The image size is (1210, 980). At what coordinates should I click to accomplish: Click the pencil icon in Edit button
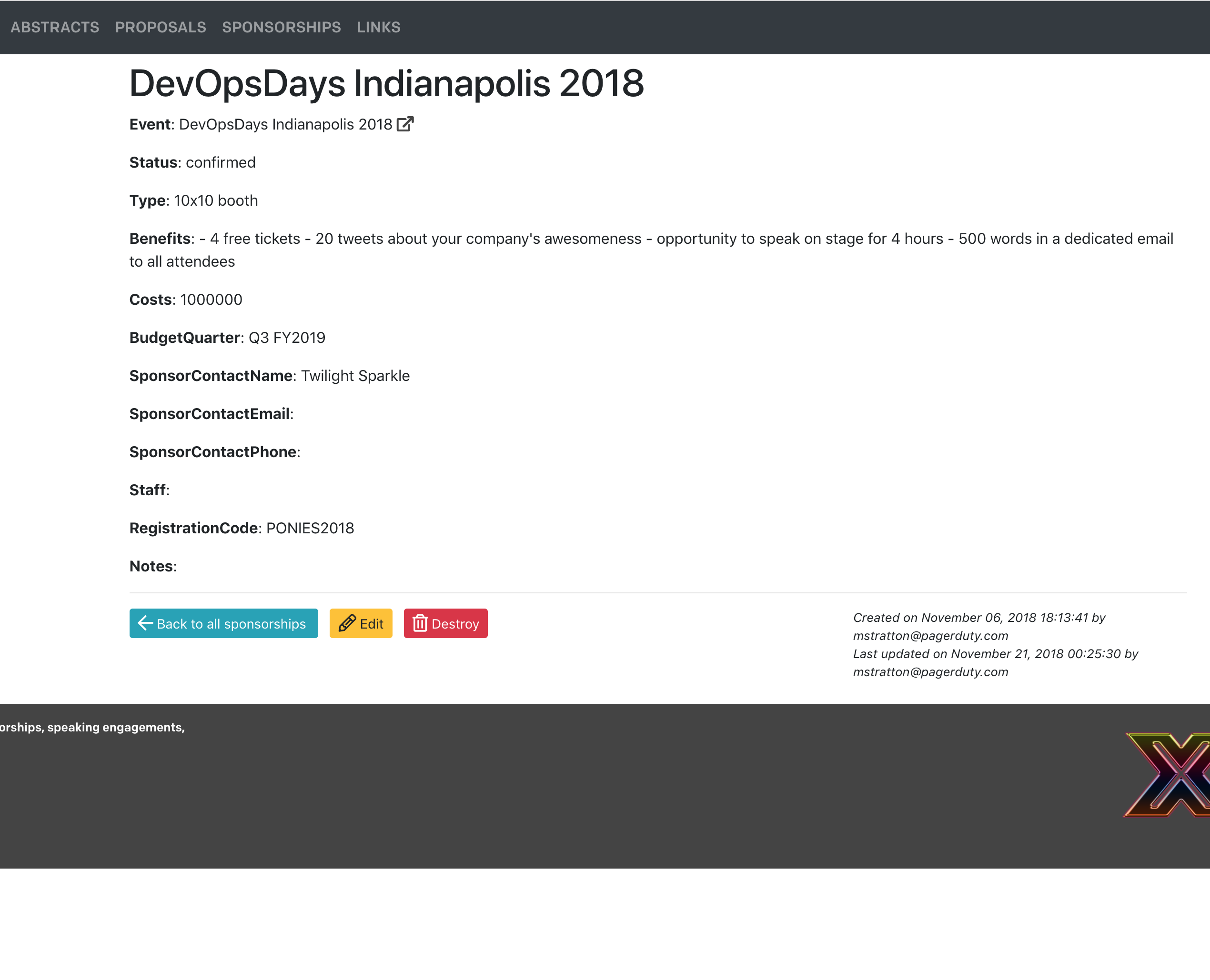point(347,623)
